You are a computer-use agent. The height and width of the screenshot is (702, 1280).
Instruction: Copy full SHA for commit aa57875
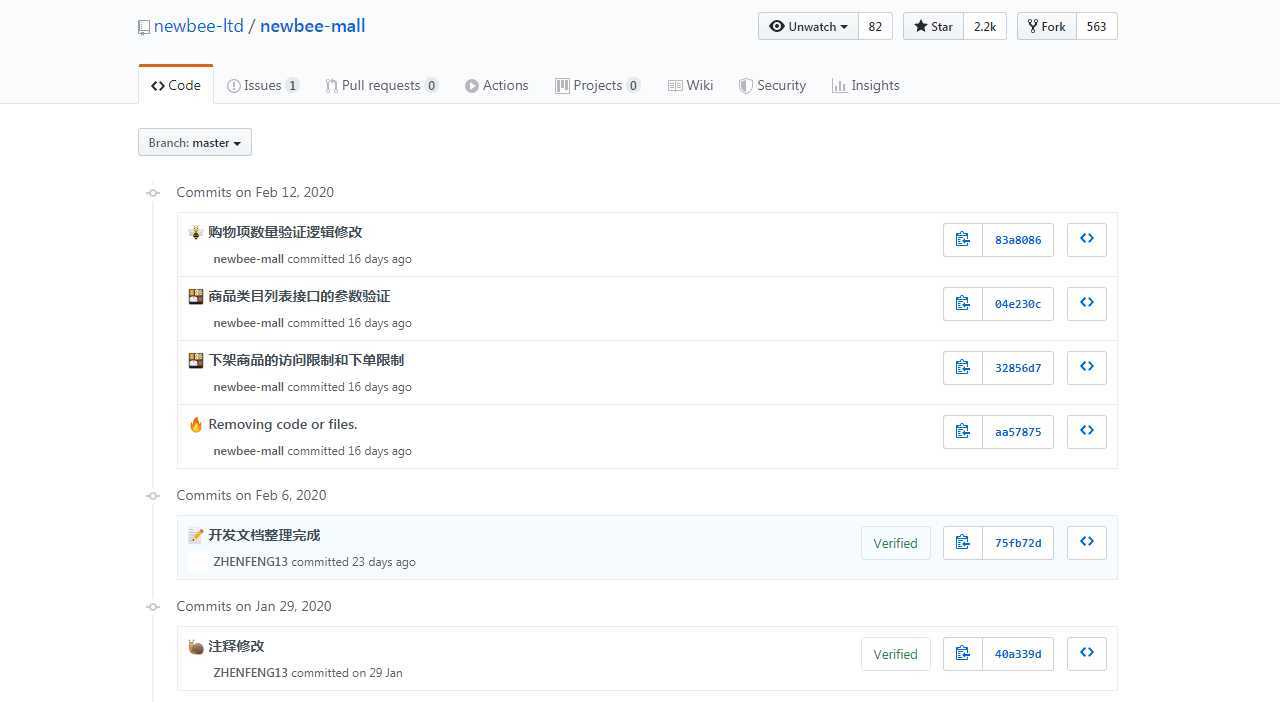click(963, 432)
